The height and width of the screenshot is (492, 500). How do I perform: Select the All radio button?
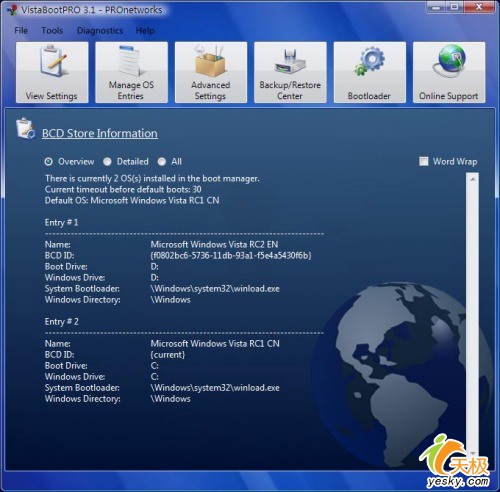[162, 162]
